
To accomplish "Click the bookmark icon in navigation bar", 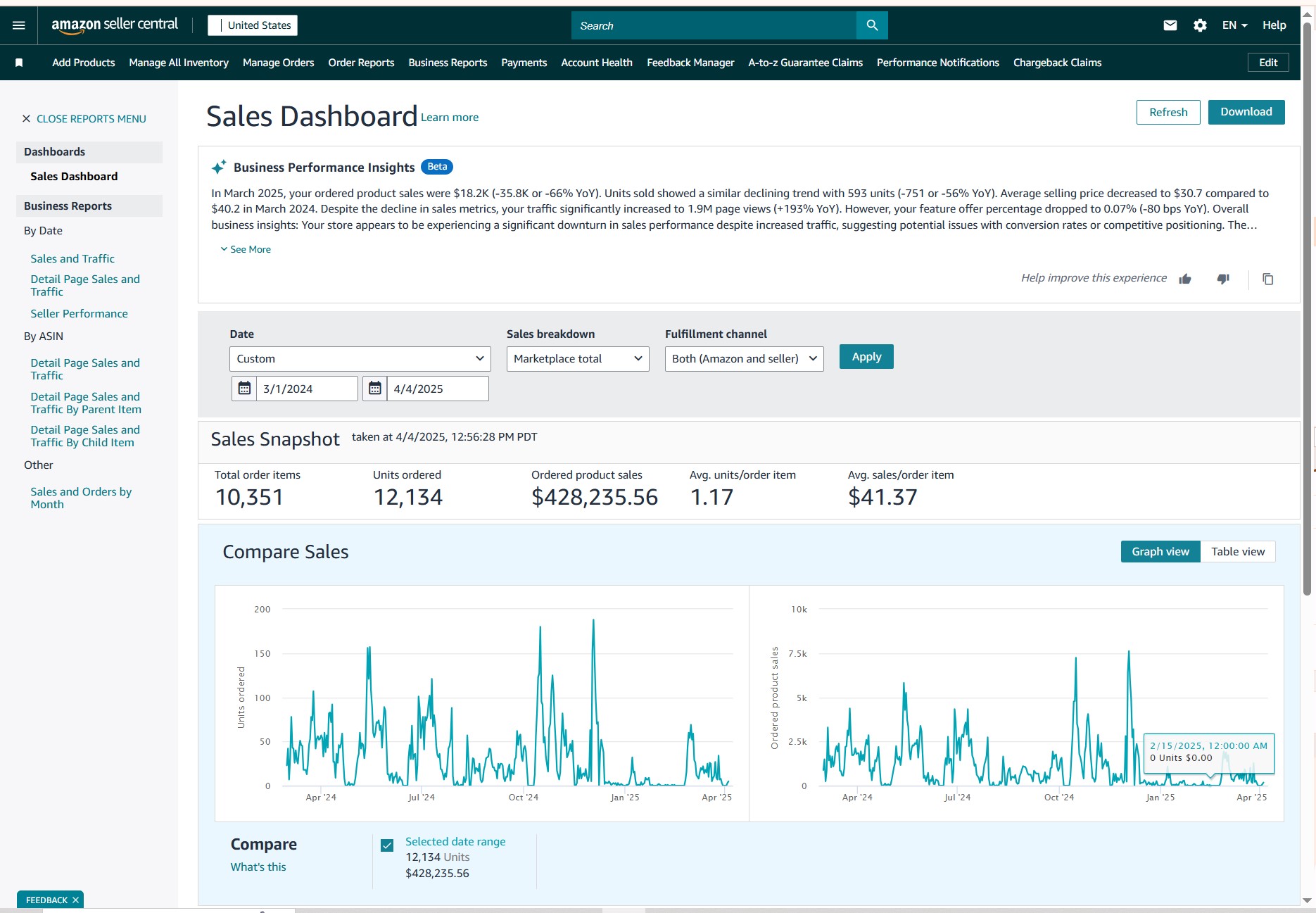I will tap(19, 63).
